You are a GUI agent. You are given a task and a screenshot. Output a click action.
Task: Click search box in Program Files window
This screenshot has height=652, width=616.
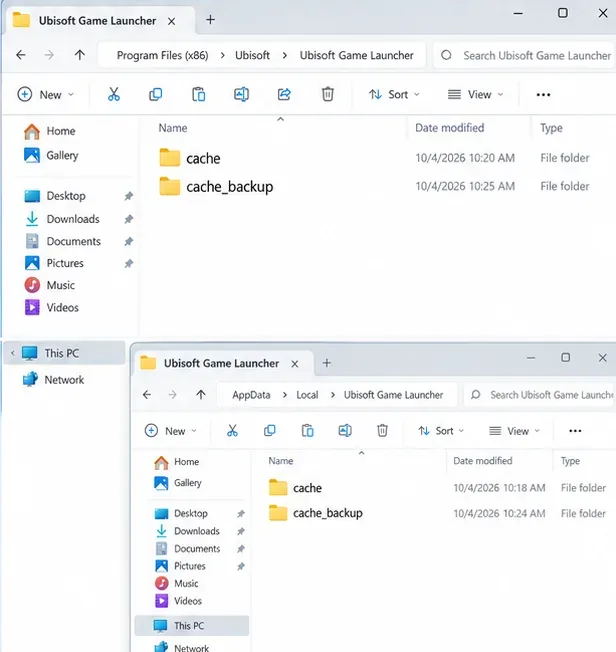(524, 55)
